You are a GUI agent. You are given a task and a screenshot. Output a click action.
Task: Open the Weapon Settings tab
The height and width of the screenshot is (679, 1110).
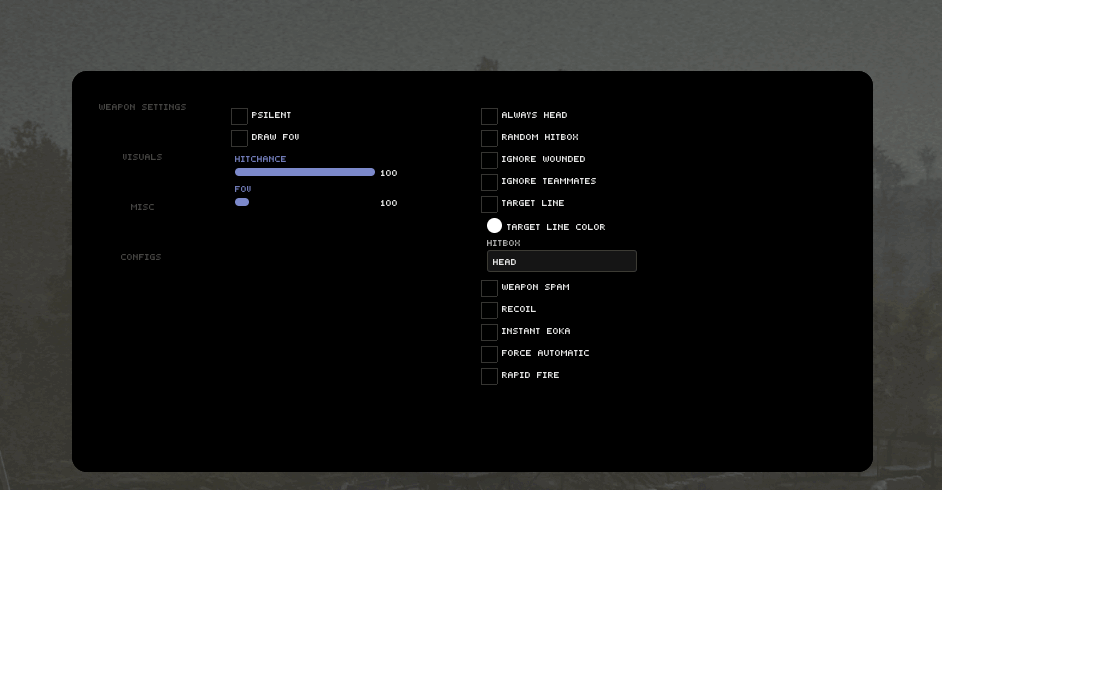pos(142,107)
